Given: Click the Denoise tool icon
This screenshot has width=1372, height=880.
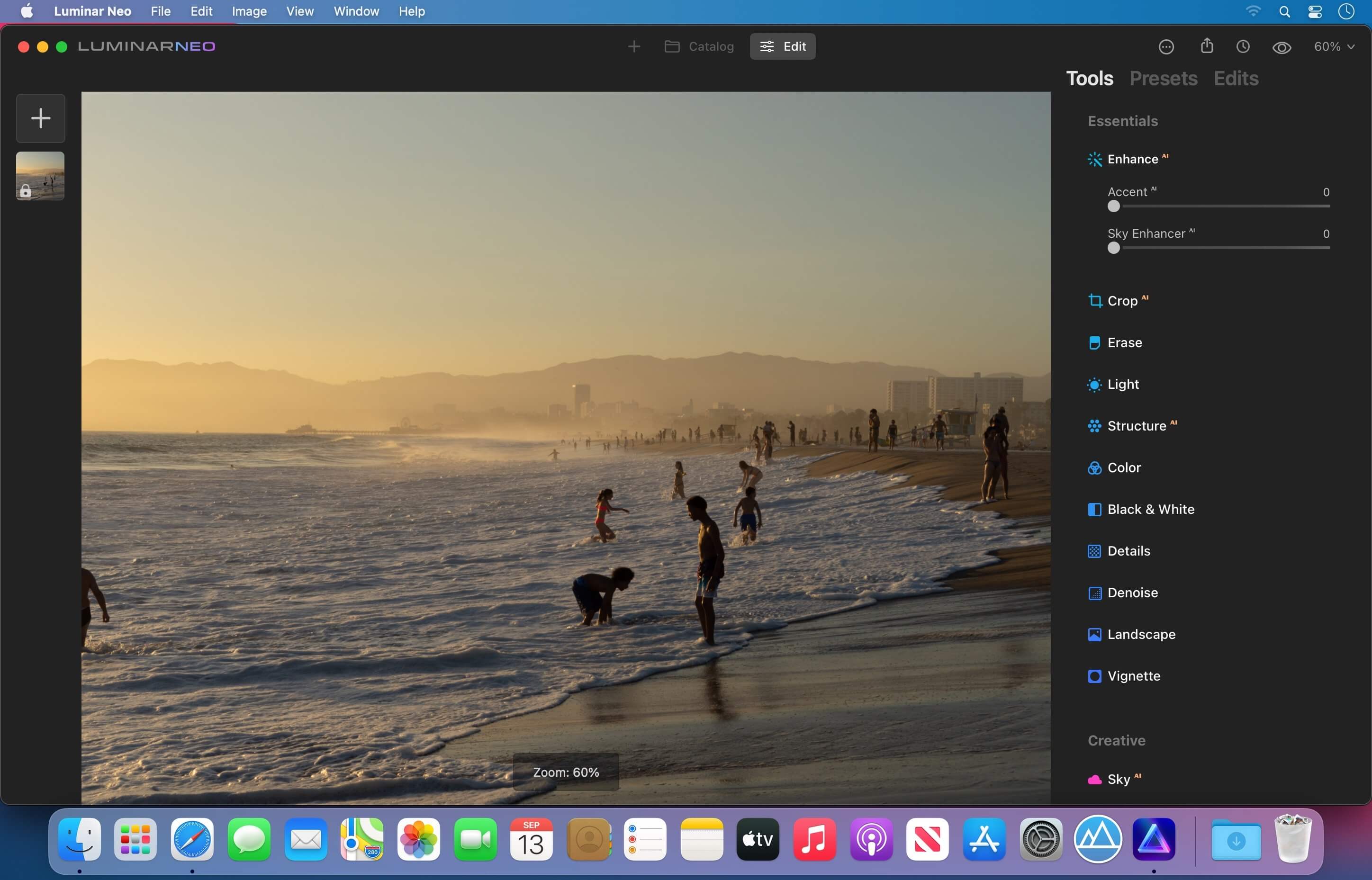Looking at the screenshot, I should pyautogui.click(x=1094, y=593).
